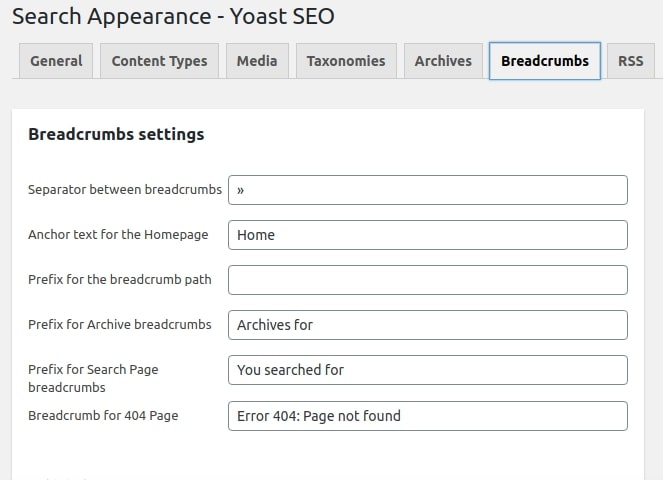
Task: Click the Search Appearance - Yoast SEO title
Action: (x=173, y=16)
